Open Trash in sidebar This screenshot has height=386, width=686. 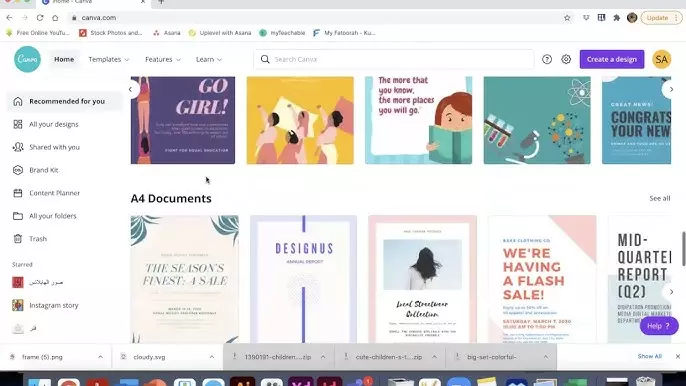pos(64,239)
